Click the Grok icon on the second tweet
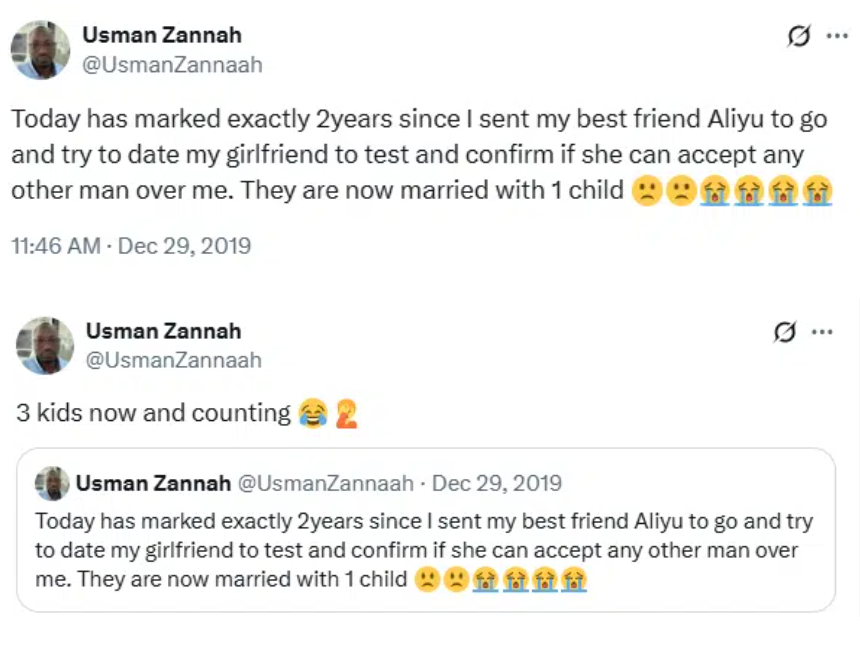 (x=785, y=332)
